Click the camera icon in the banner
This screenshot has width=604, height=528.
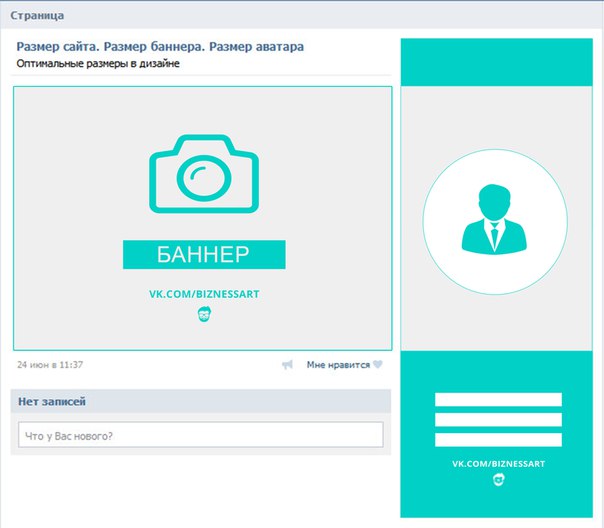click(x=204, y=174)
